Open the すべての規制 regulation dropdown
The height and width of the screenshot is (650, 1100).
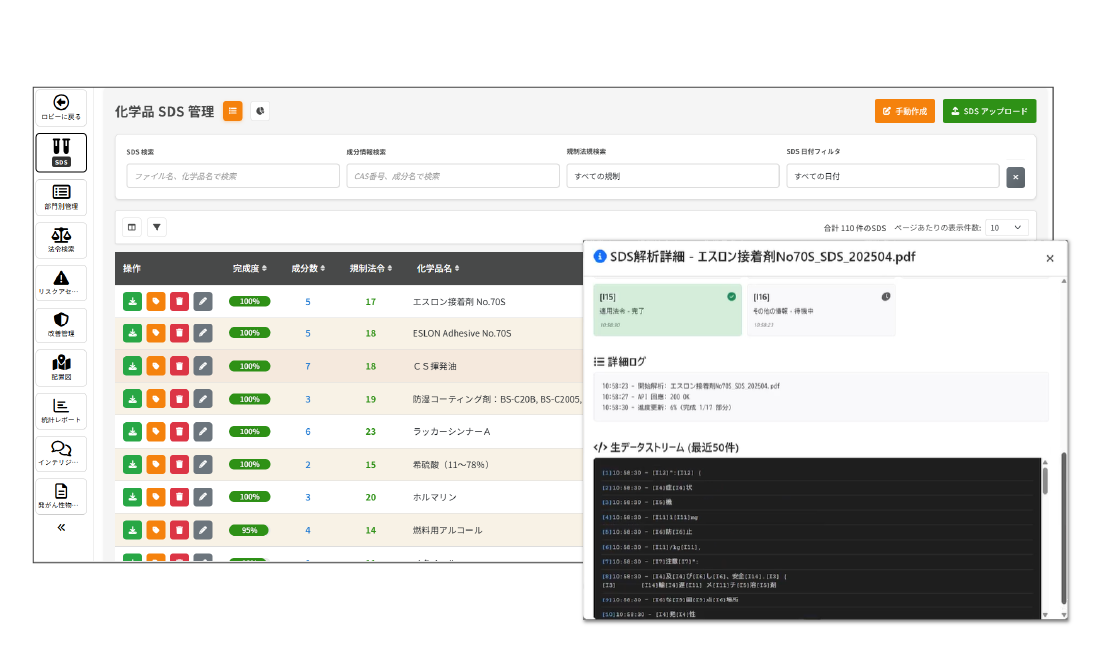pos(672,176)
